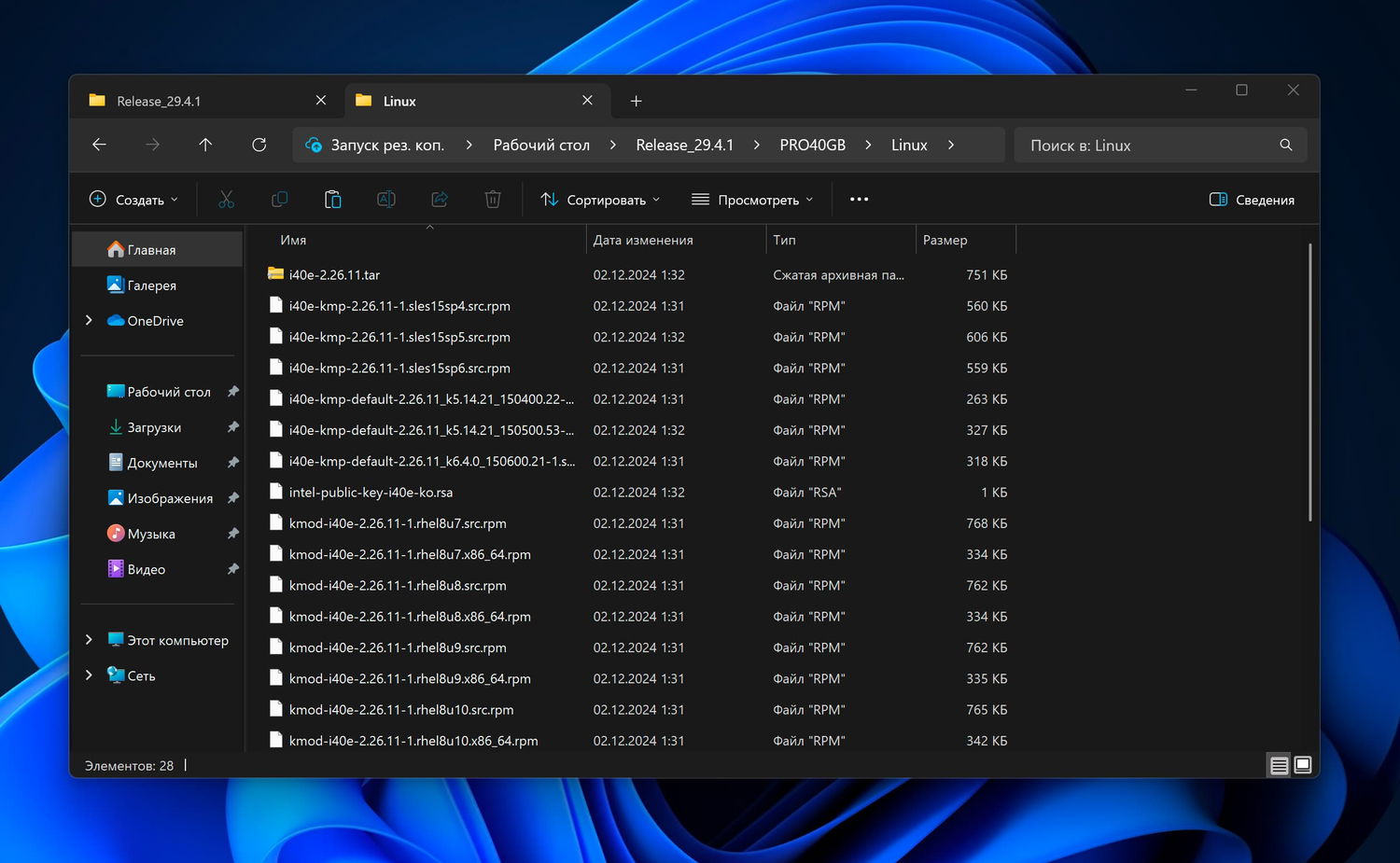1400x863 pixels.
Task: Go up one folder level
Action: [205, 145]
